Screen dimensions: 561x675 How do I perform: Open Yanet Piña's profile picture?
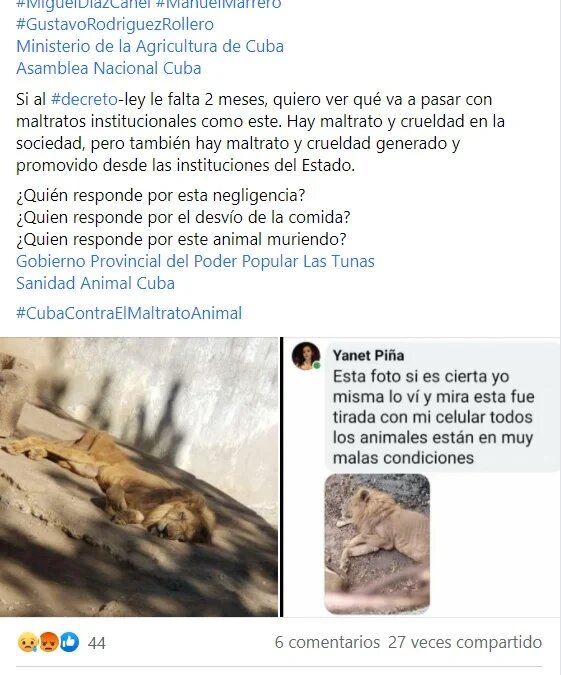point(306,356)
